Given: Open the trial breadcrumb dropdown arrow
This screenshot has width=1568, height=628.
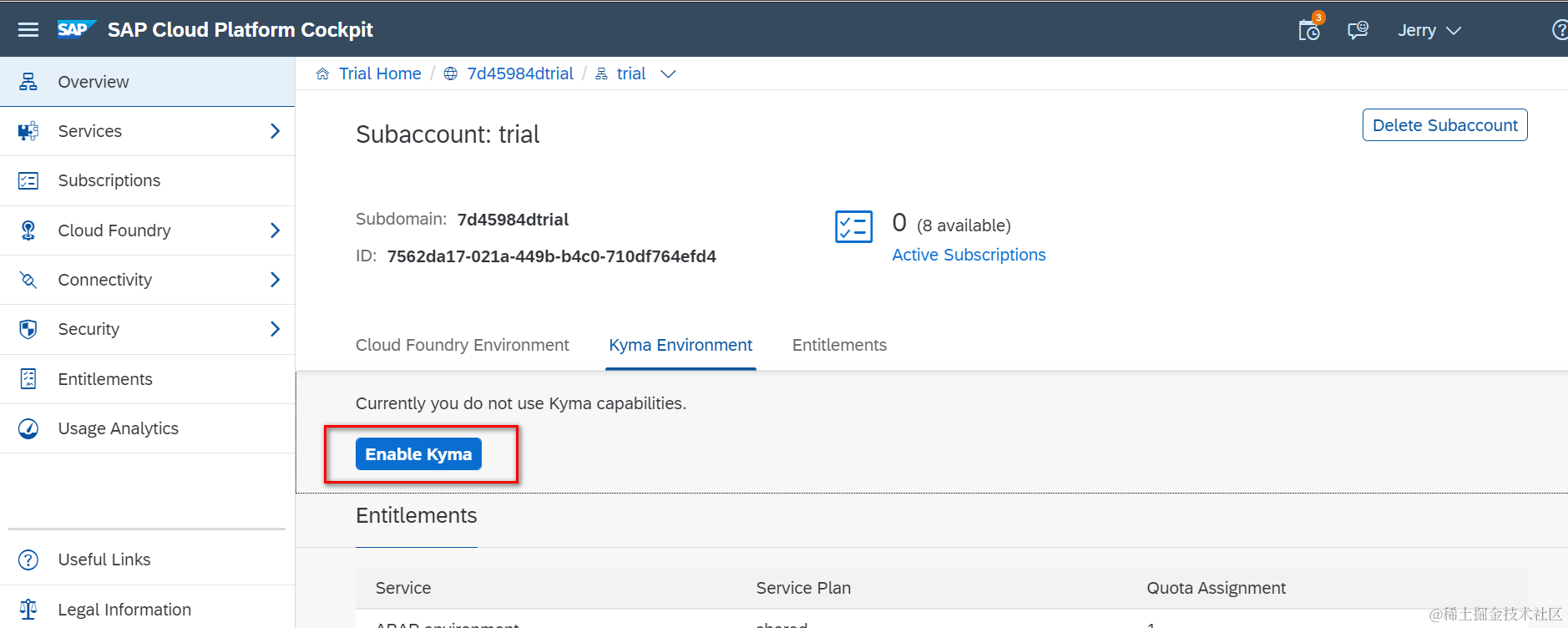Looking at the screenshot, I should coord(668,74).
